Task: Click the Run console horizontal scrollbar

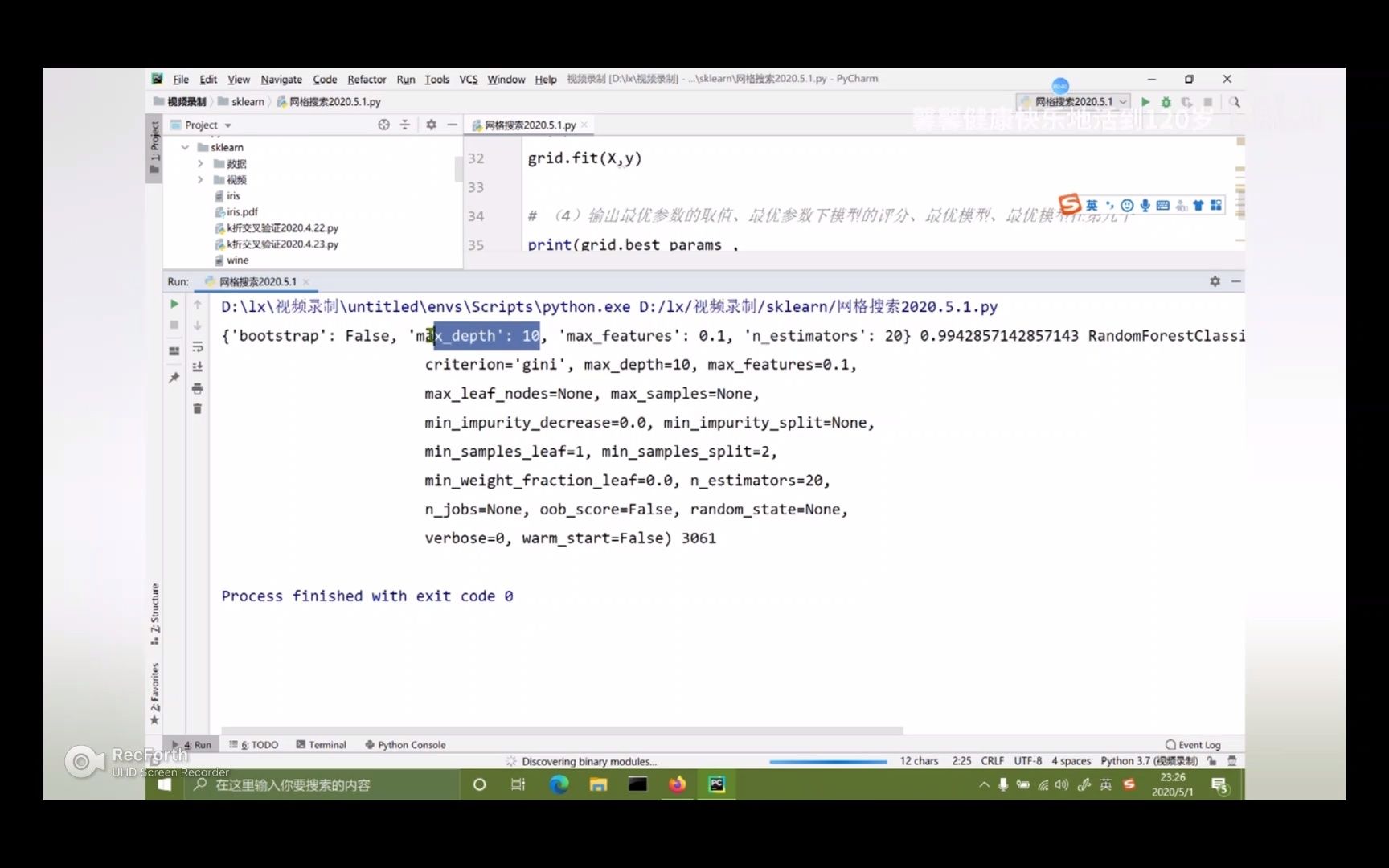Action: [x=562, y=731]
